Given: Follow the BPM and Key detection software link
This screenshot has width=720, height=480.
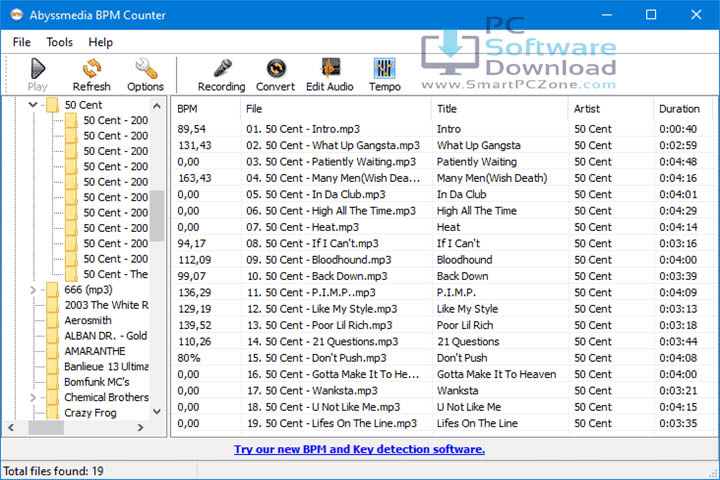Looking at the screenshot, I should [360, 449].
